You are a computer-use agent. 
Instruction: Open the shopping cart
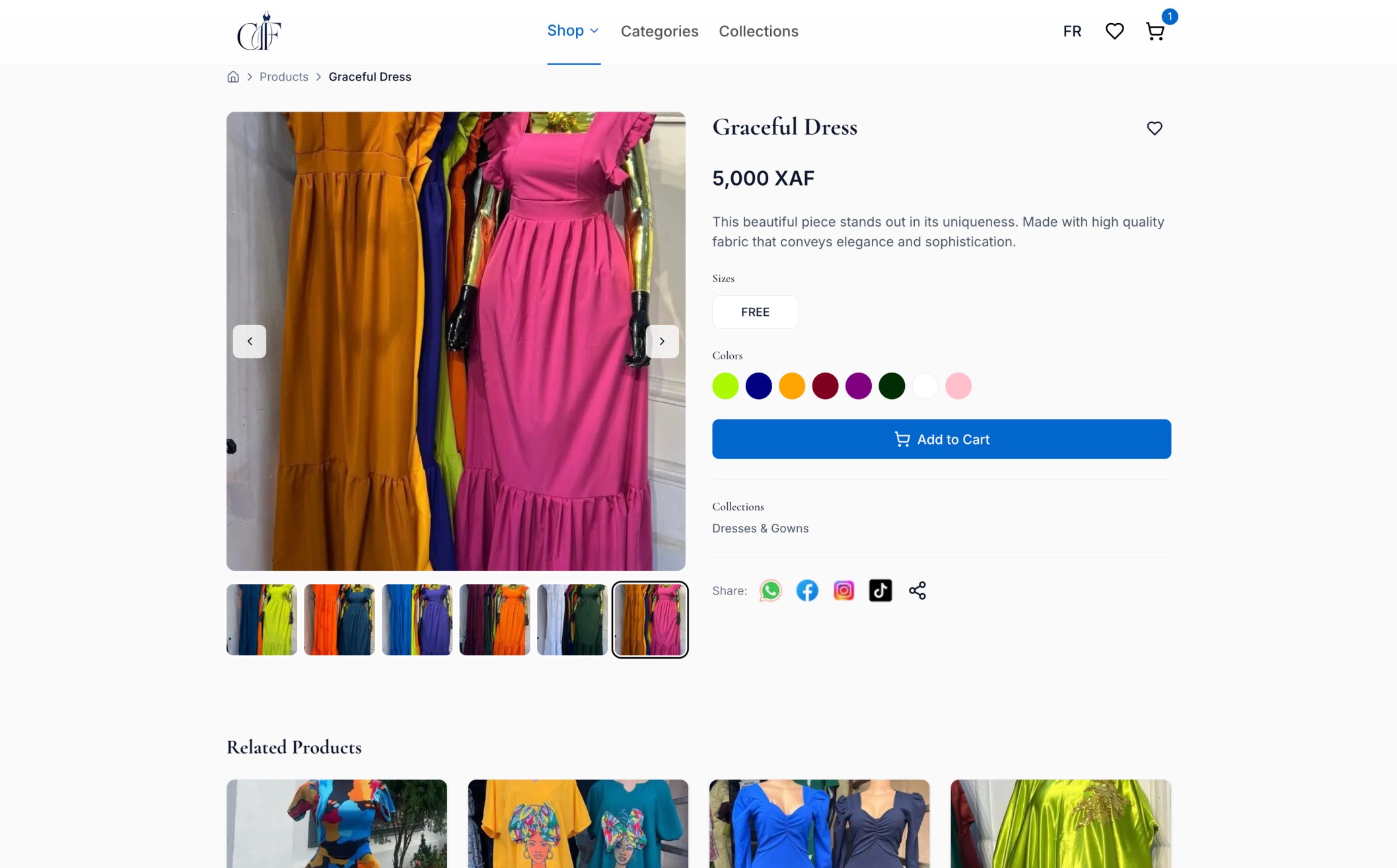[1155, 31]
